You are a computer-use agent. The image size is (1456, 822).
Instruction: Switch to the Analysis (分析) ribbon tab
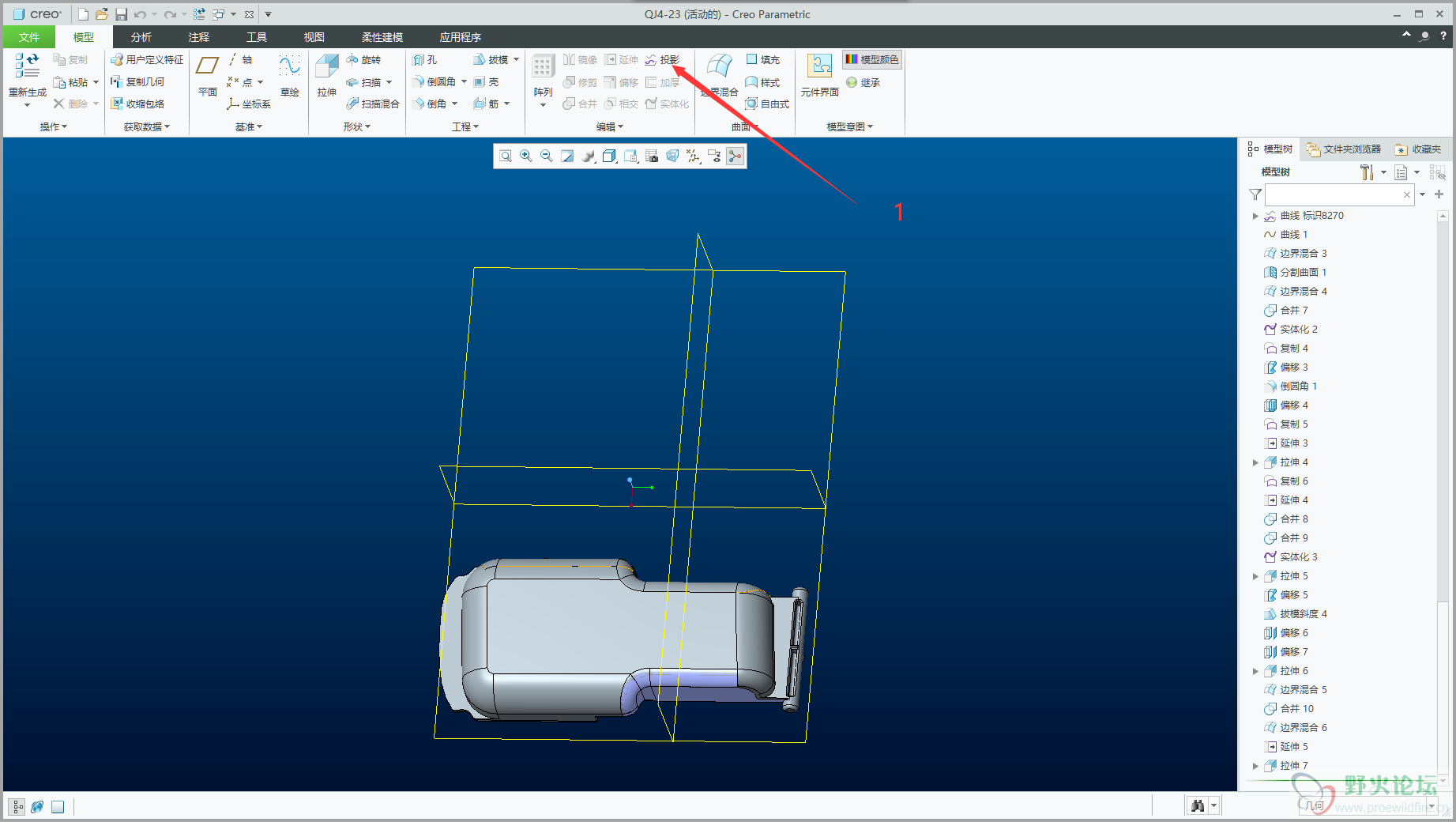(141, 37)
